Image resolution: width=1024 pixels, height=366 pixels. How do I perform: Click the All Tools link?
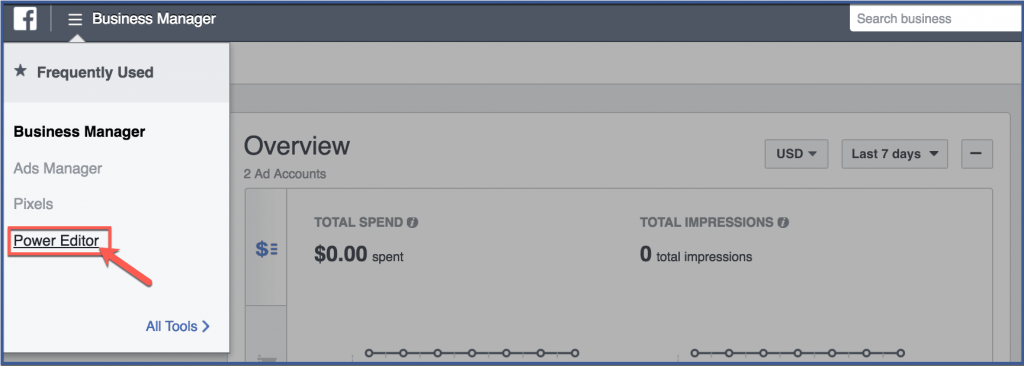pos(172,326)
